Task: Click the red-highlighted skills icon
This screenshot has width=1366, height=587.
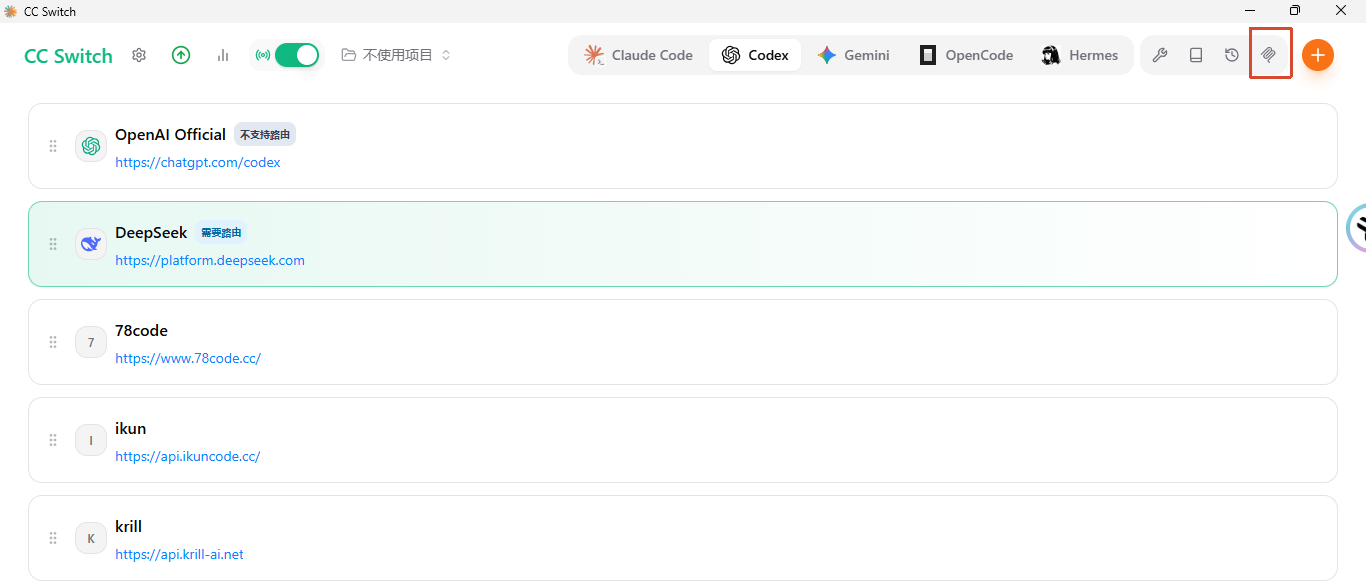Action: [x=1268, y=55]
